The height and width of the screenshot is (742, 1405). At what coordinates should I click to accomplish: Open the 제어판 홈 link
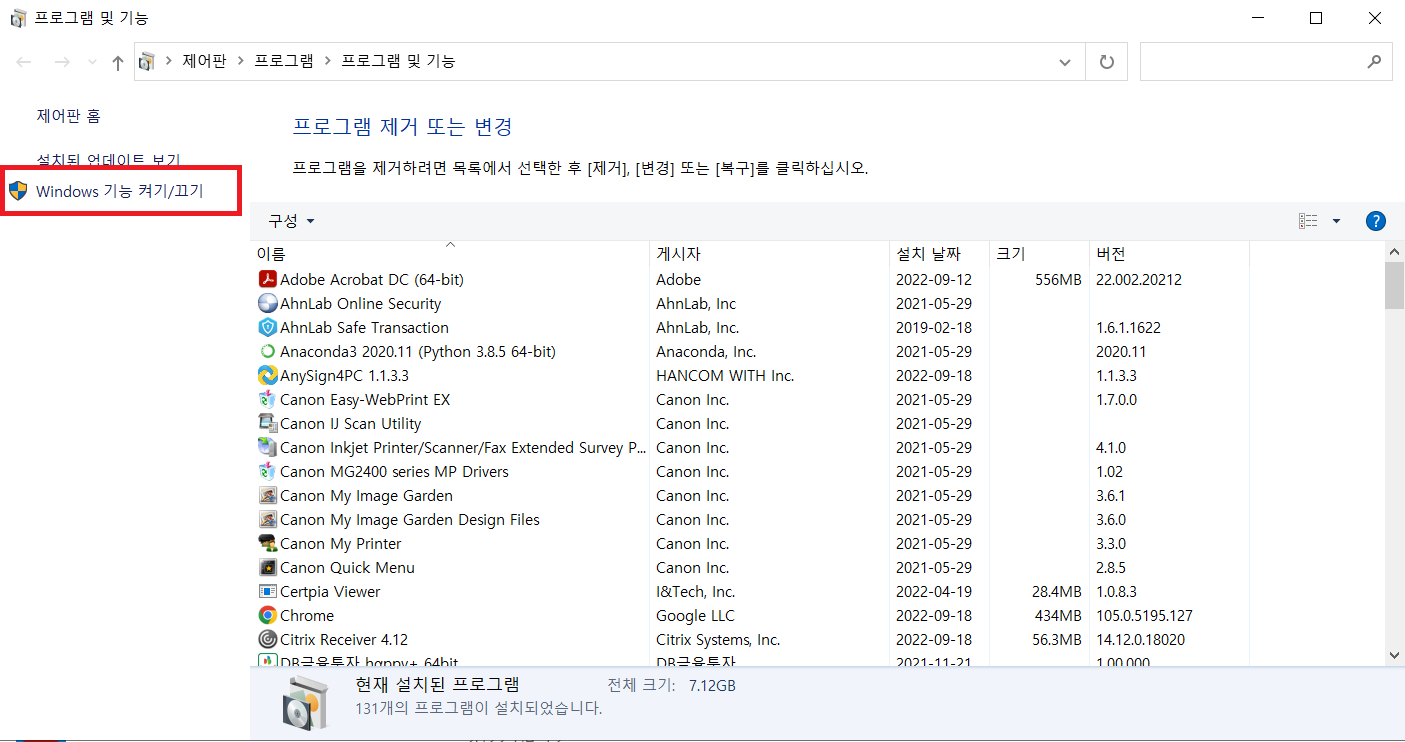tap(68, 116)
